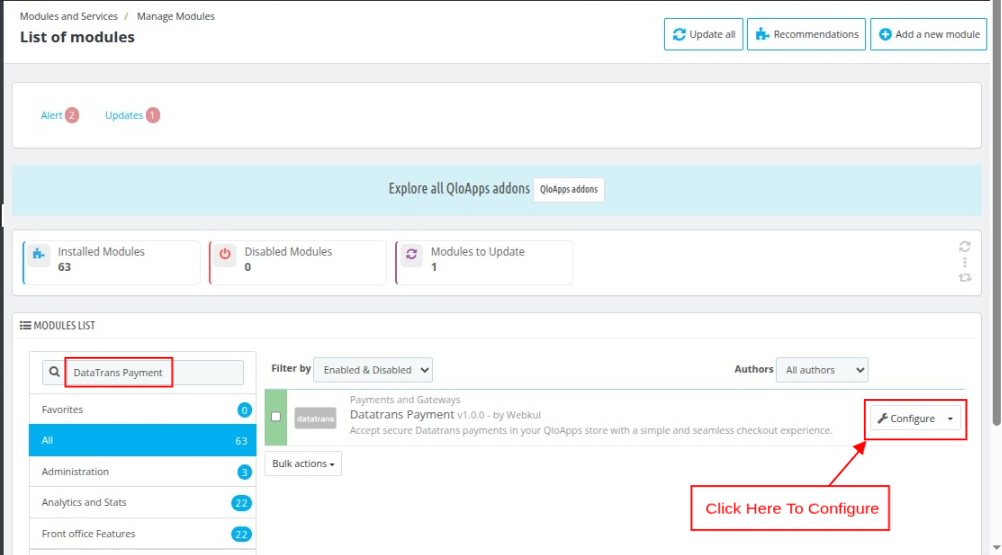Image resolution: width=1002 pixels, height=555 pixels.
Task: Click the module description text
Action: tap(591, 430)
